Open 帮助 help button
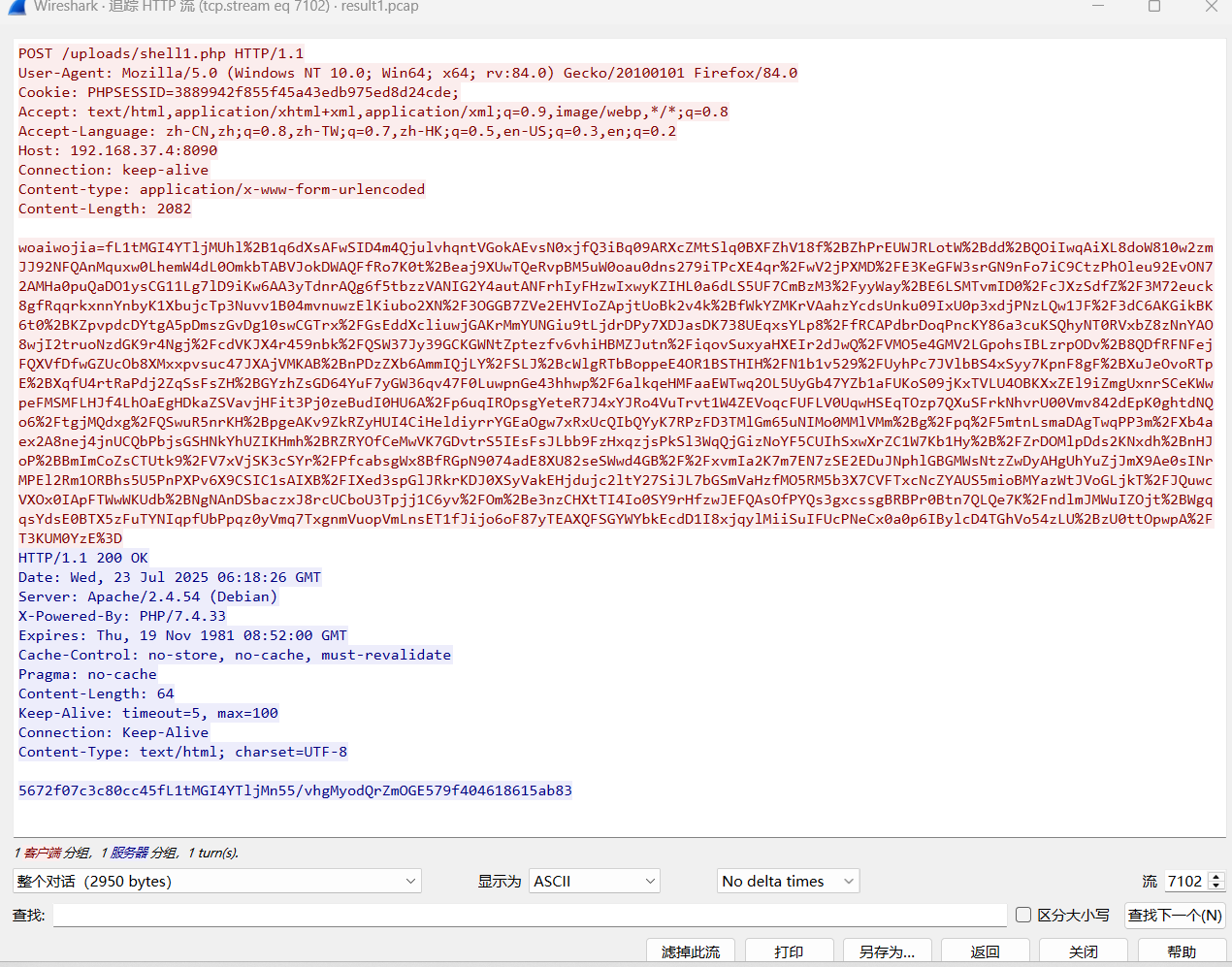 tap(1182, 951)
